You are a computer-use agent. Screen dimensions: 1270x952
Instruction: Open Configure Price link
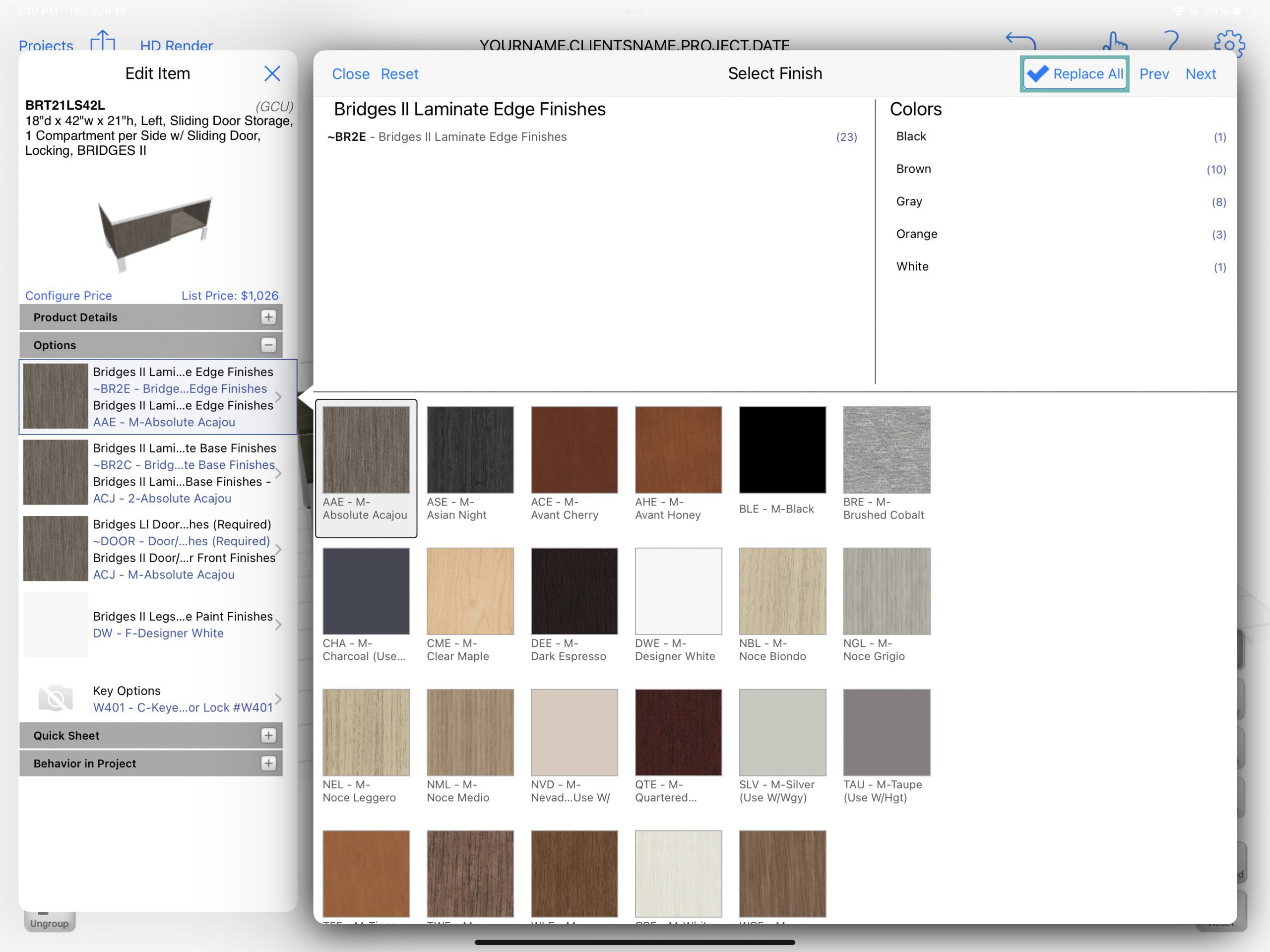click(x=68, y=296)
